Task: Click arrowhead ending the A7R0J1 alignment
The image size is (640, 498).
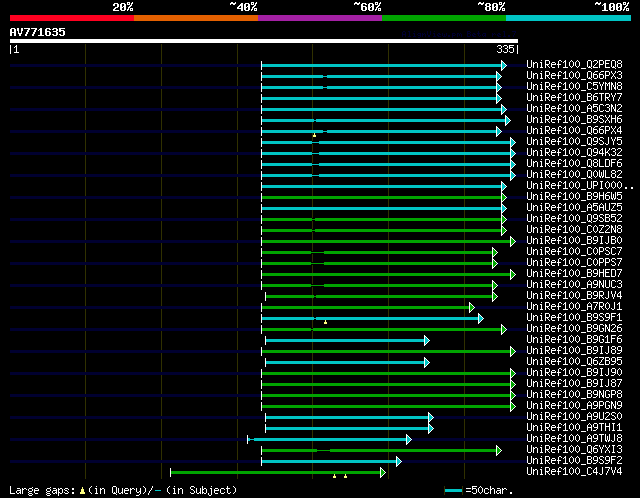Action: coord(472,307)
